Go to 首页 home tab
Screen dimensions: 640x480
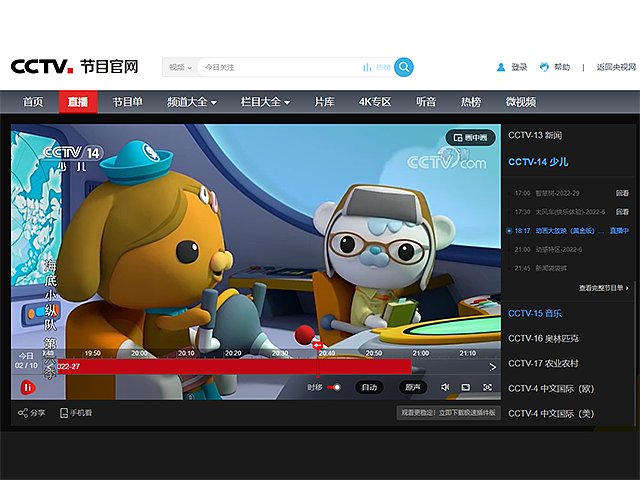[33, 102]
